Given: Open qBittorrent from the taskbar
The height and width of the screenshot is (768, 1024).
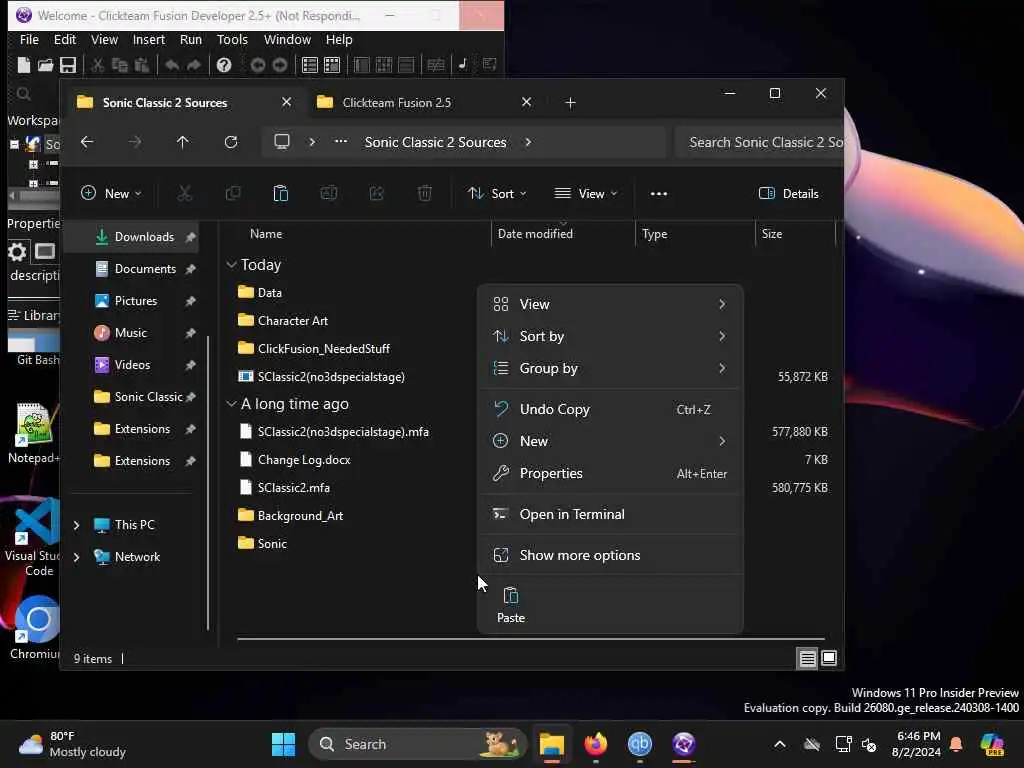Looking at the screenshot, I should pos(639,744).
